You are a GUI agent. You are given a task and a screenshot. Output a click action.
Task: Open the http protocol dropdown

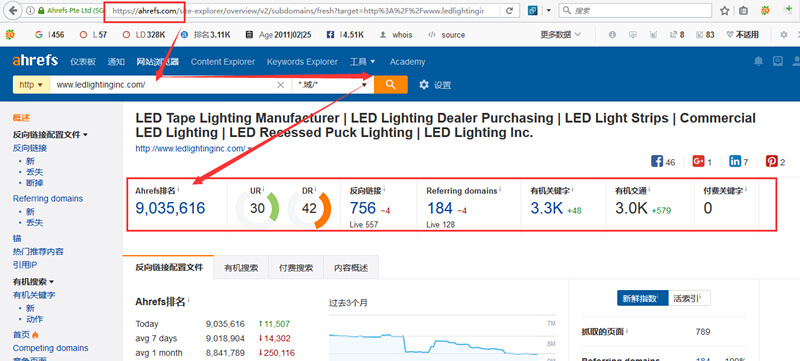pos(31,85)
